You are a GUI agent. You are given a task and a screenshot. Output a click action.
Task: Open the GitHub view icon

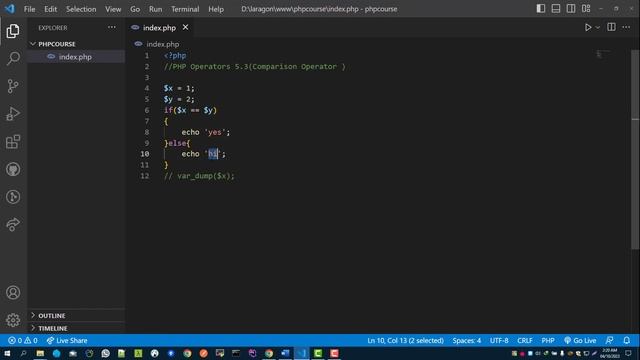coord(13,169)
